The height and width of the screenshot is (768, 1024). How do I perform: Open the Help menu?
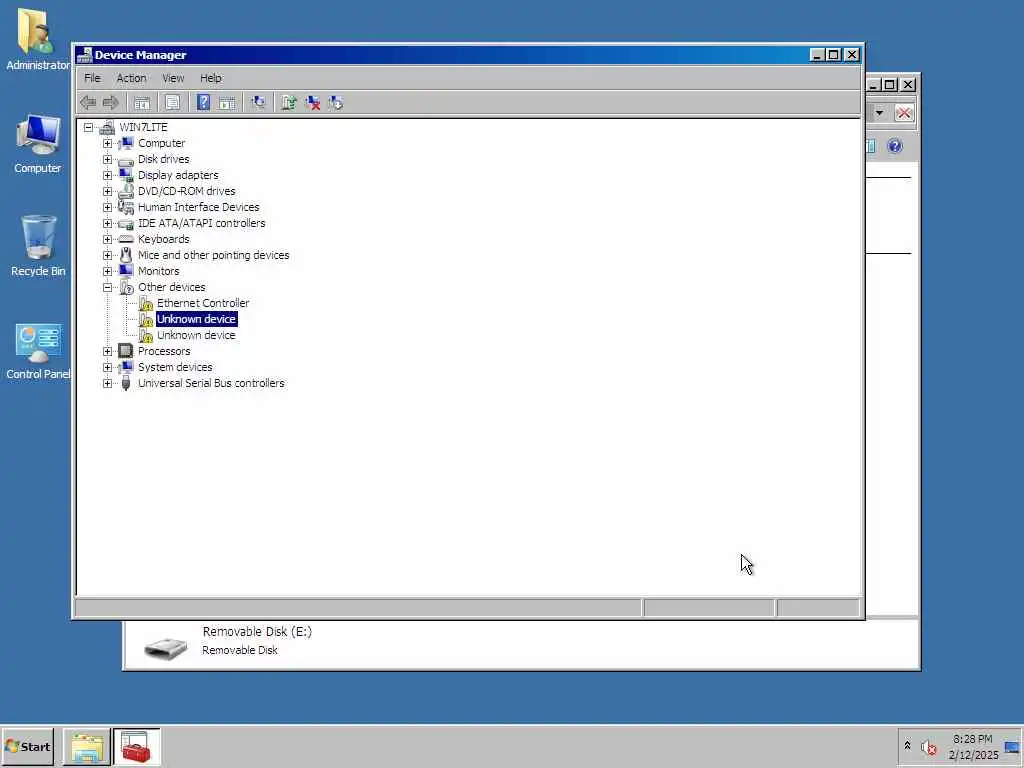point(210,78)
